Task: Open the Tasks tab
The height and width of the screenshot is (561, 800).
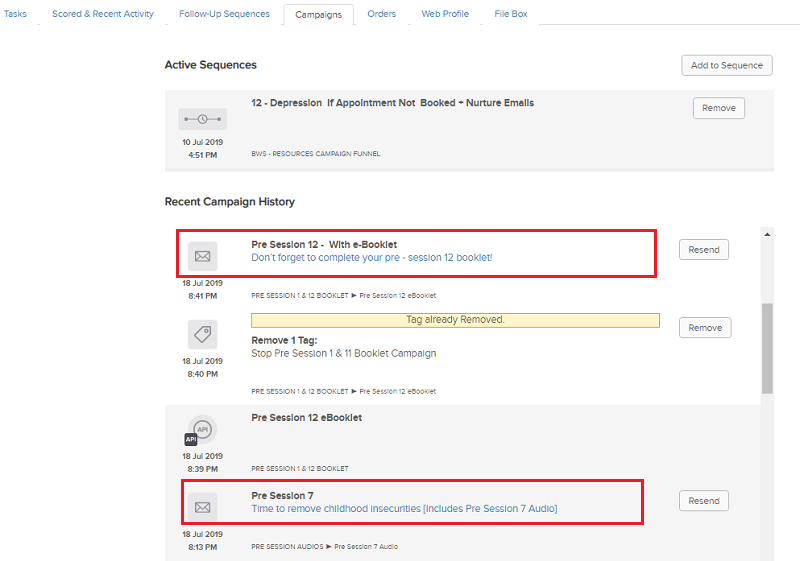Action: pos(16,14)
